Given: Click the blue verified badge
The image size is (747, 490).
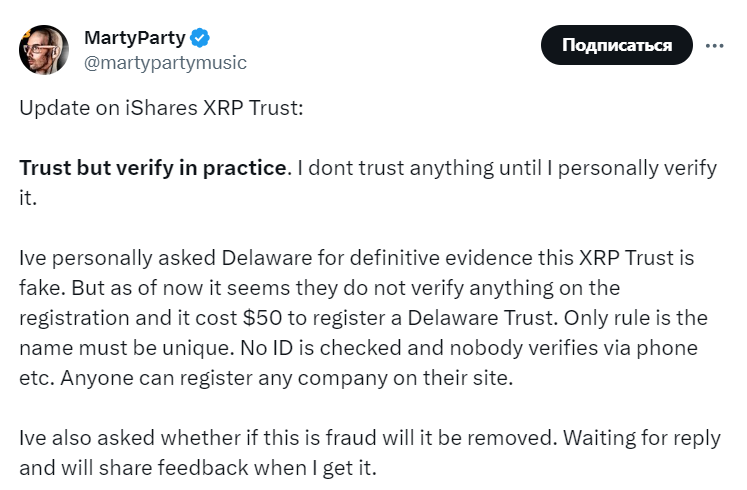Looking at the screenshot, I should (200, 38).
